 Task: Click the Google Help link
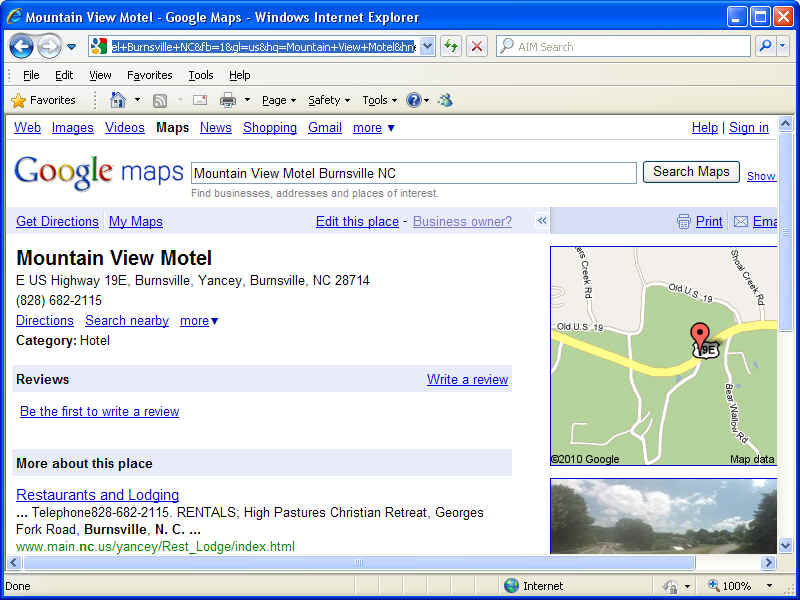705,128
